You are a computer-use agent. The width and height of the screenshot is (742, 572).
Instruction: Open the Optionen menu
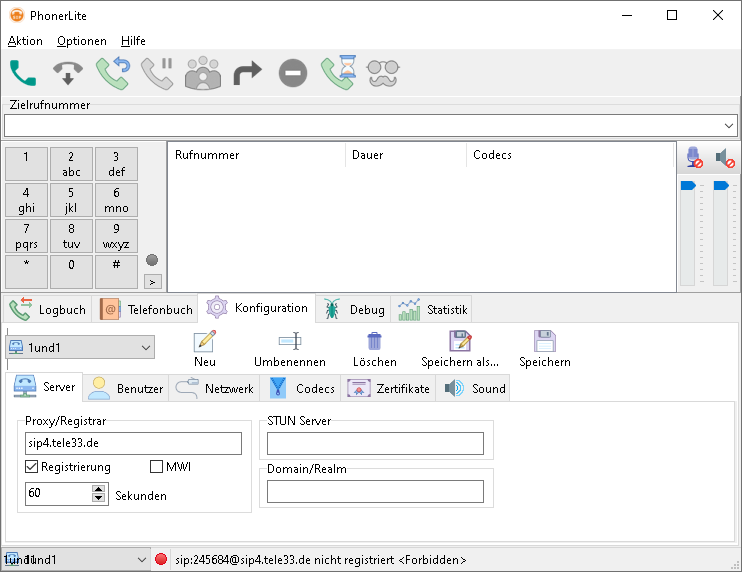pos(81,41)
